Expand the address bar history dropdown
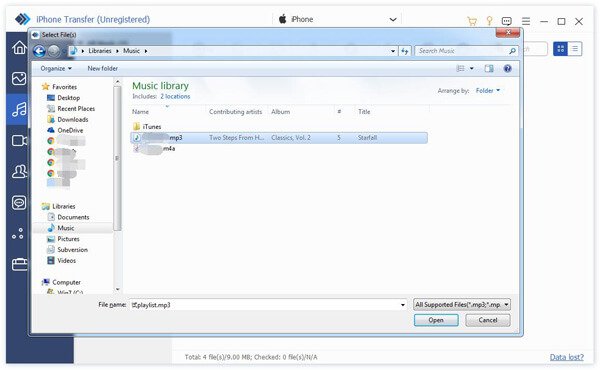 393,51
